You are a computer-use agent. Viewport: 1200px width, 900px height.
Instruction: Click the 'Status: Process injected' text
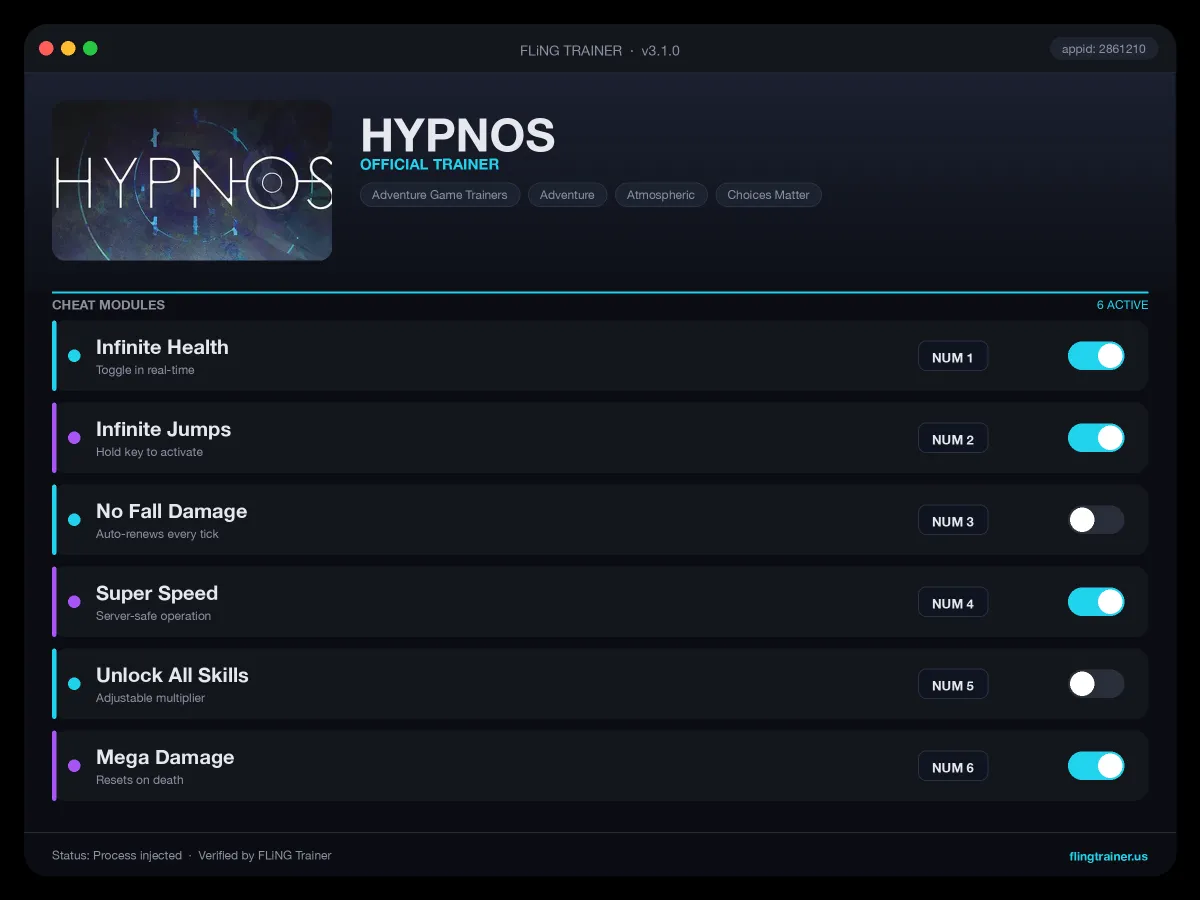pos(117,856)
